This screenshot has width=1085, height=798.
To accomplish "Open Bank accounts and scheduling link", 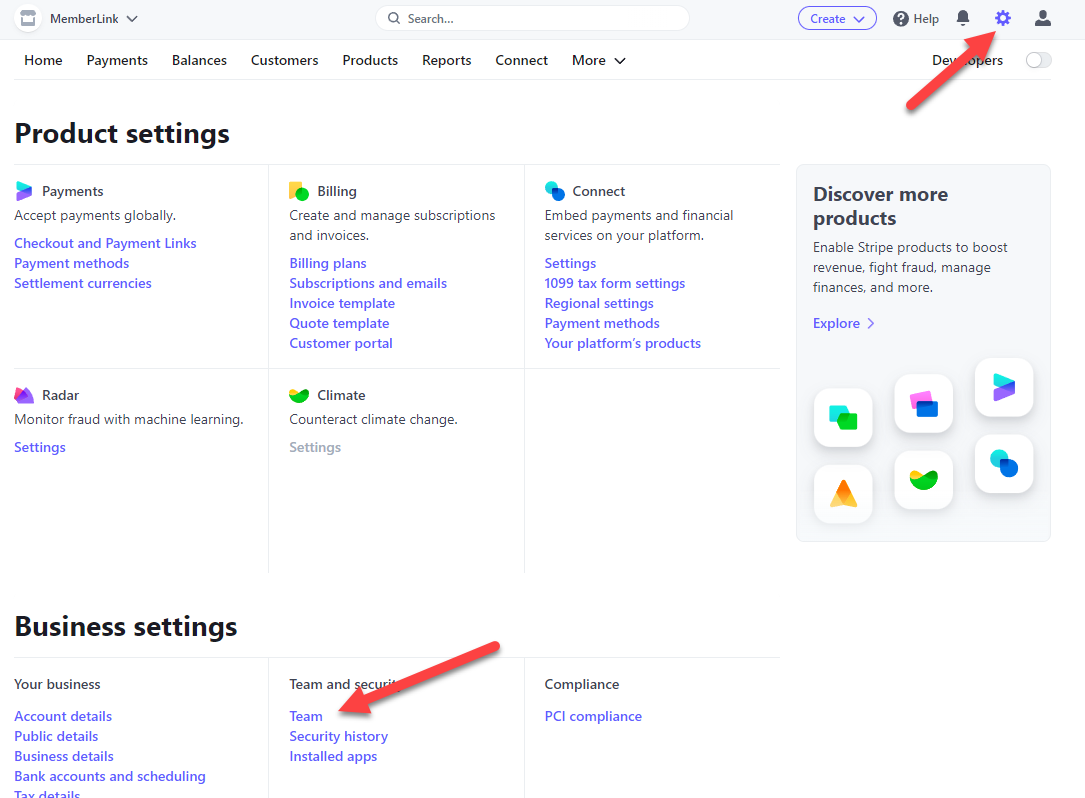I will [109, 777].
